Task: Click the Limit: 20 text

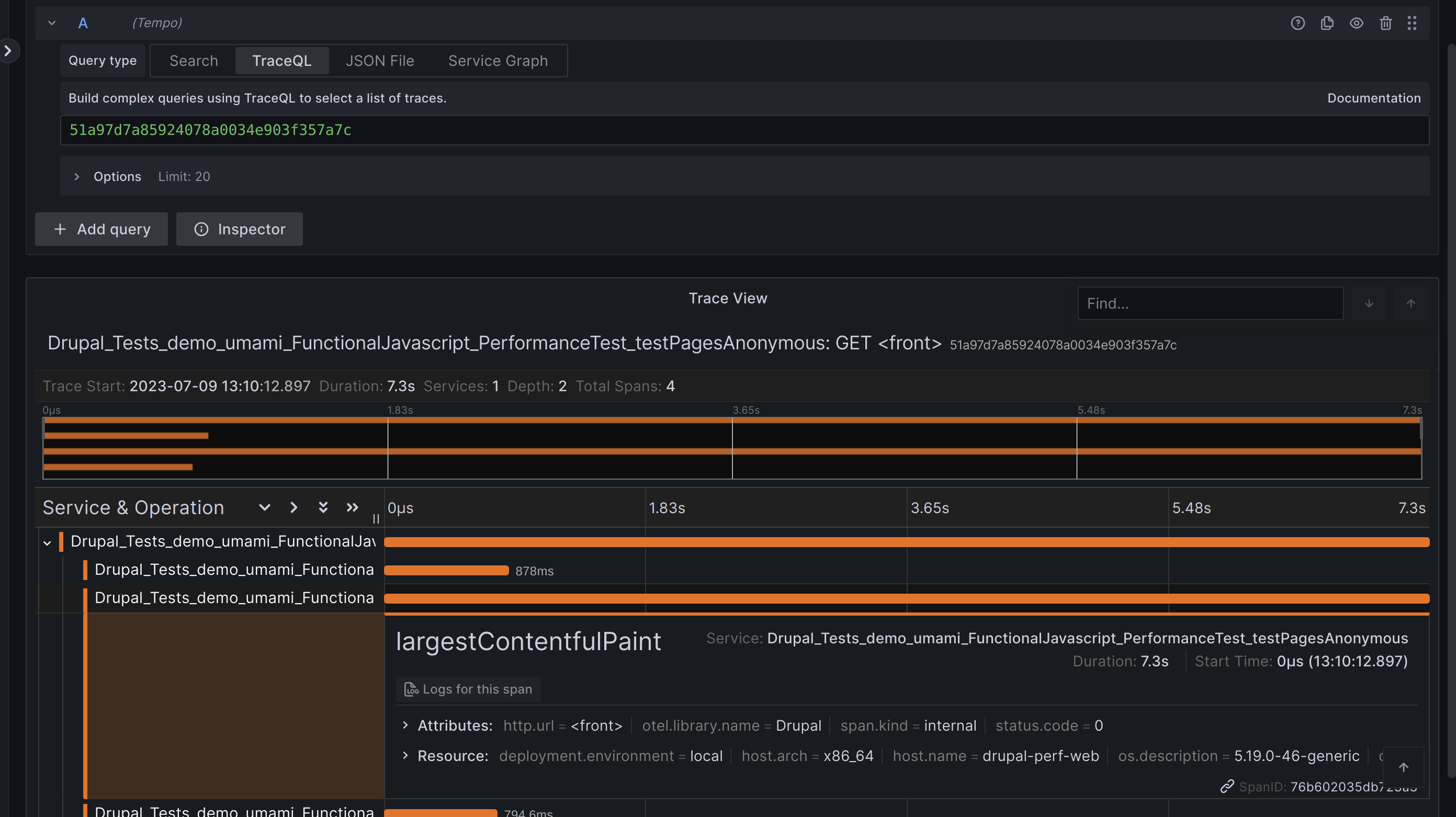Action: (184, 177)
